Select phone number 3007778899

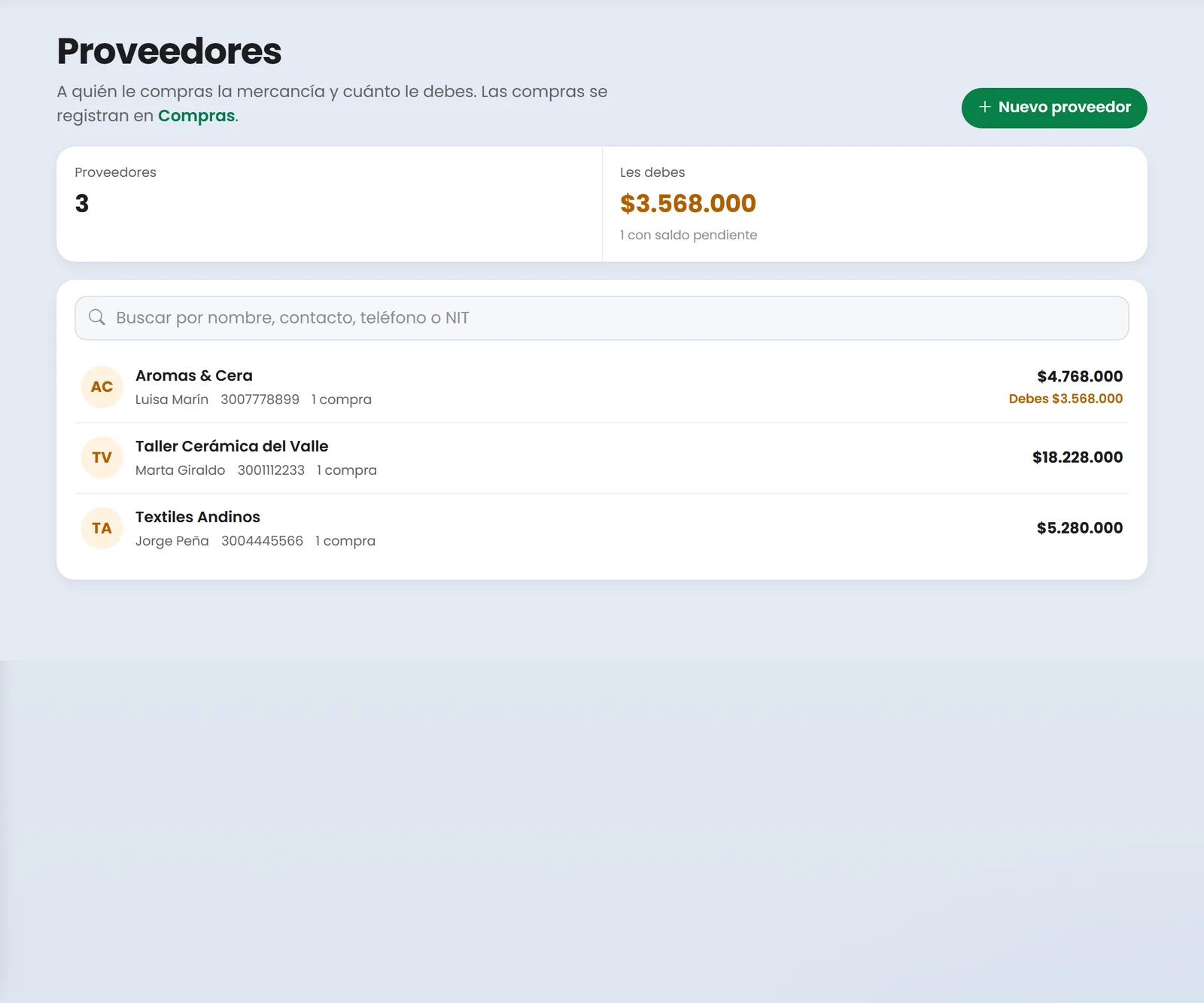260,400
